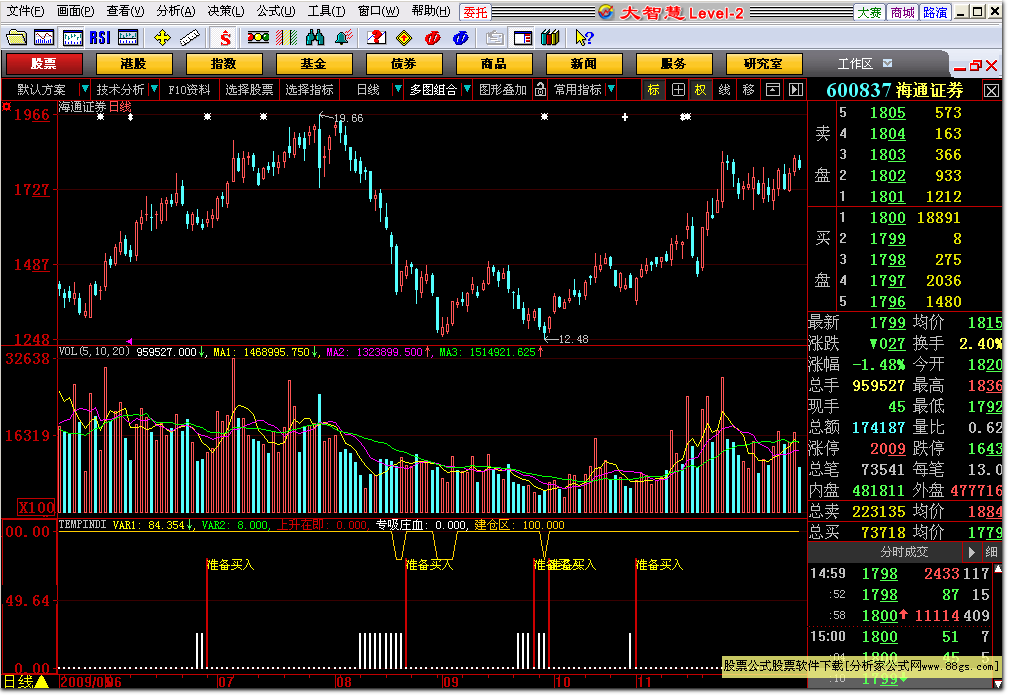The height and width of the screenshot is (695, 1009).
Task: Open the 画面(P) menu
Action: click(x=75, y=11)
